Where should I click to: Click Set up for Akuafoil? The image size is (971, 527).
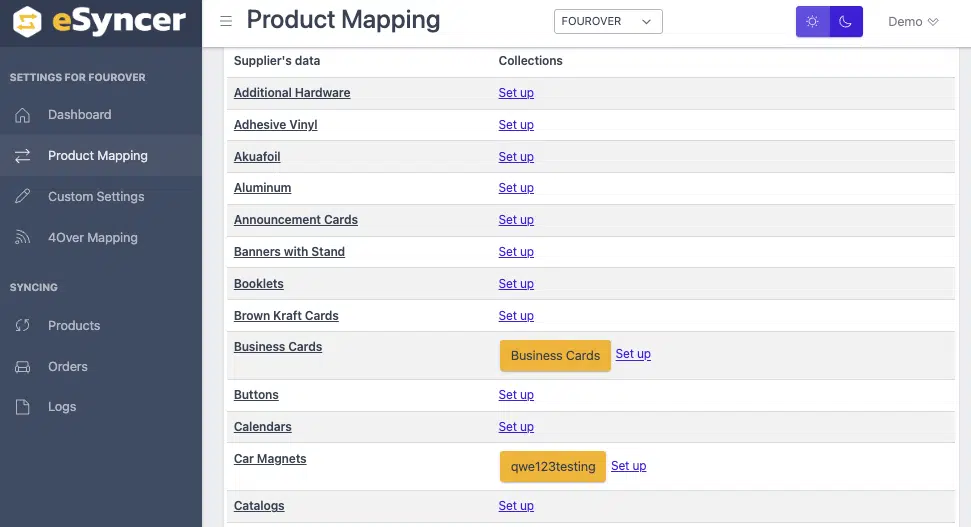[516, 157]
